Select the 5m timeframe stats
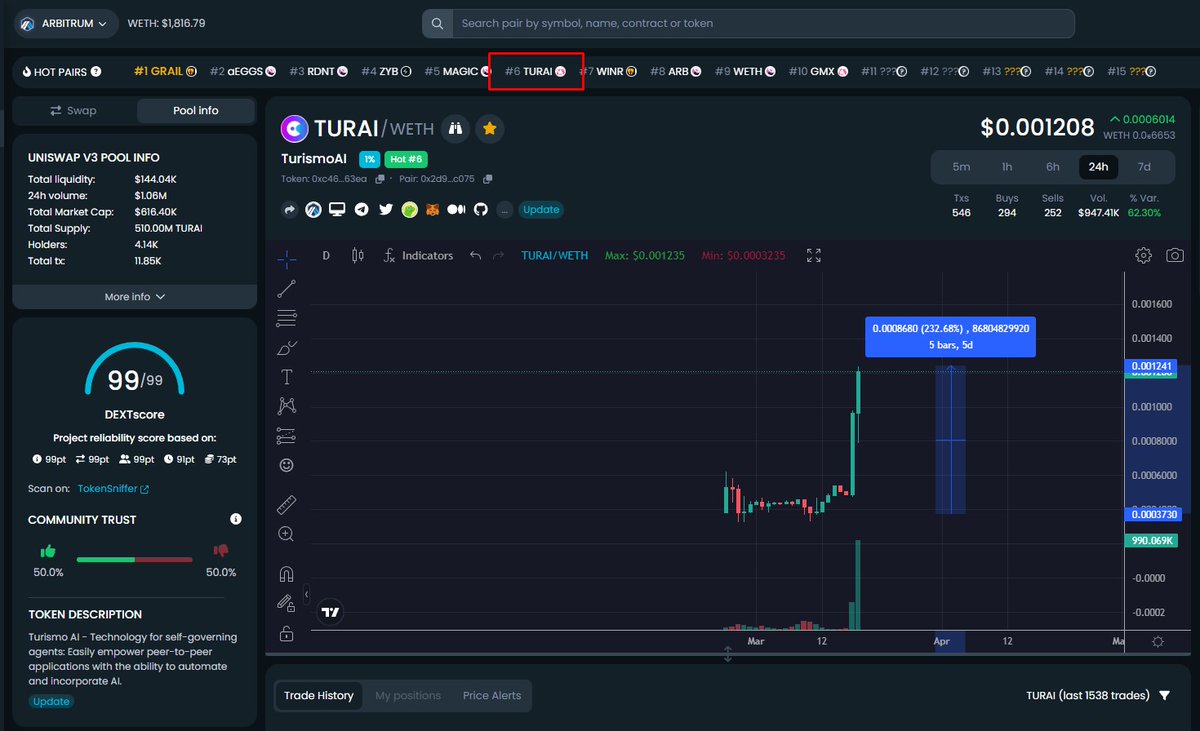Image resolution: width=1200 pixels, height=731 pixels. tap(961, 167)
